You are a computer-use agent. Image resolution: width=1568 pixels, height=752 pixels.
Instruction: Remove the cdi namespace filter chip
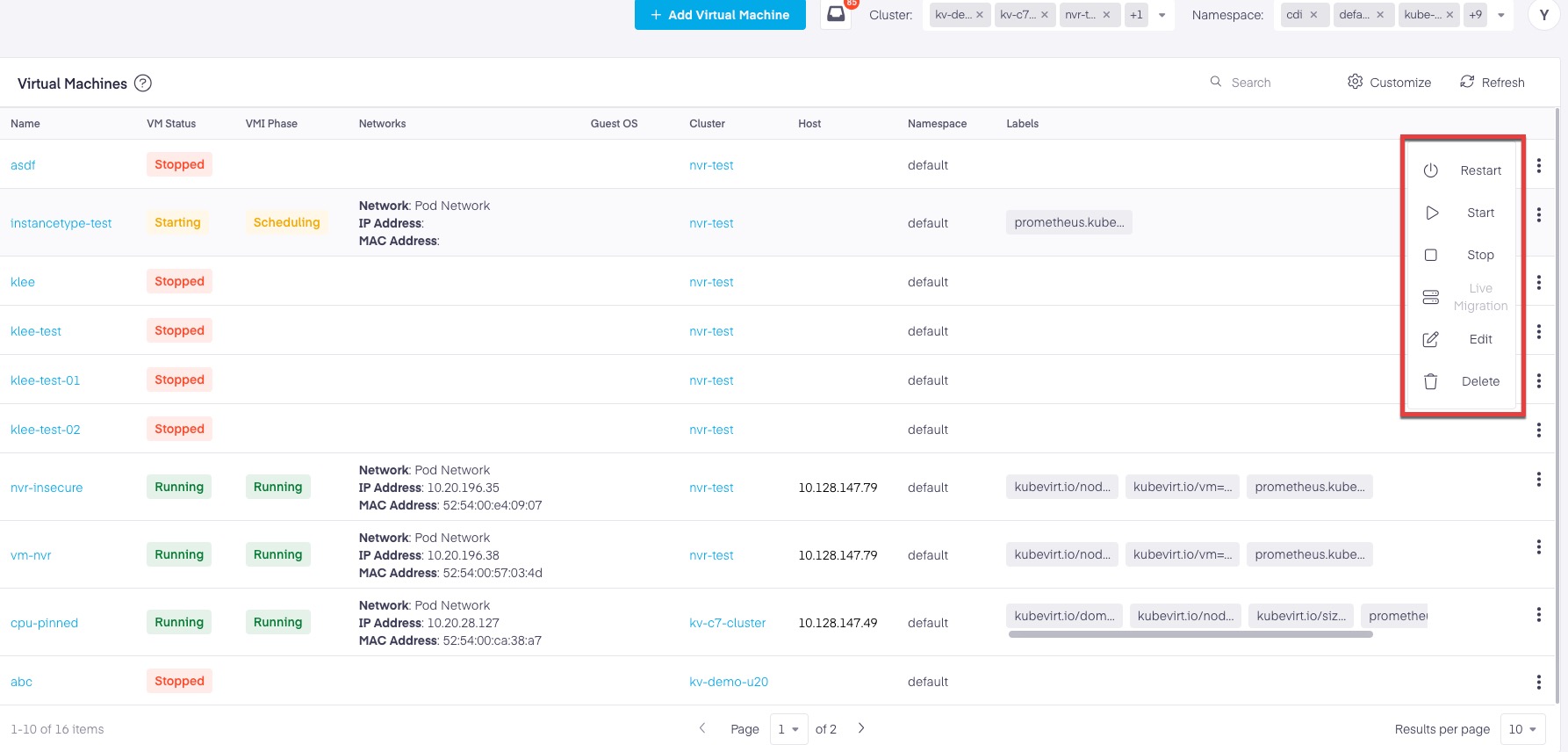click(x=1313, y=15)
